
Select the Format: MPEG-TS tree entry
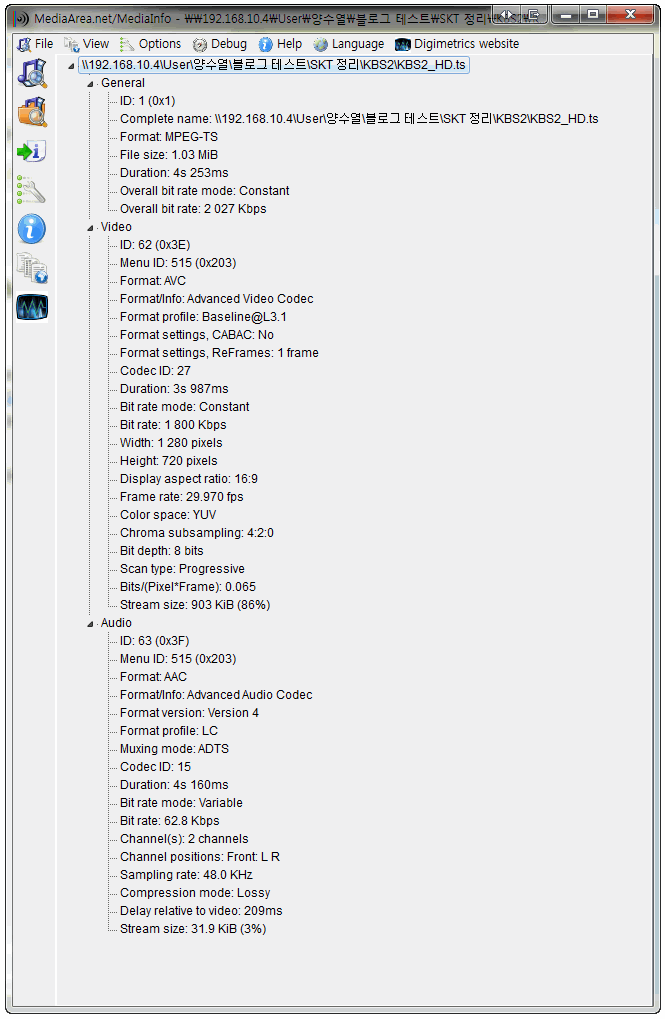tap(169, 137)
